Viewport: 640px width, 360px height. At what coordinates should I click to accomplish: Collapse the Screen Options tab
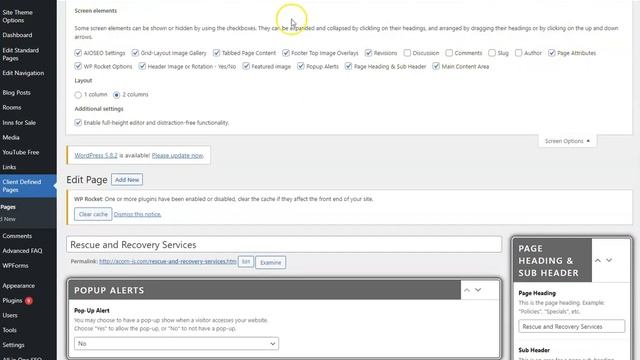coord(567,141)
